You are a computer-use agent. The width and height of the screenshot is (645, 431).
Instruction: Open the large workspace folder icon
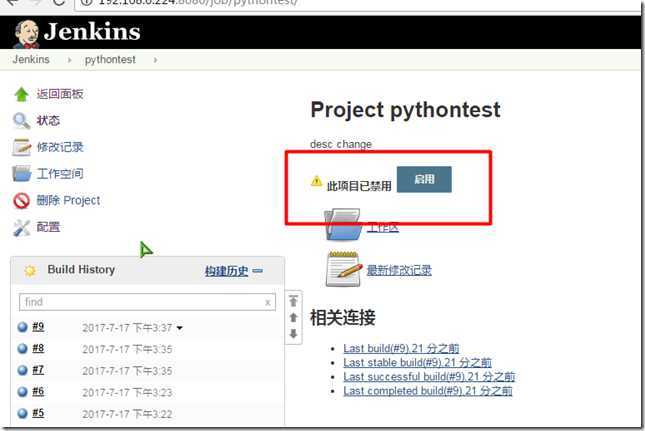(343, 225)
